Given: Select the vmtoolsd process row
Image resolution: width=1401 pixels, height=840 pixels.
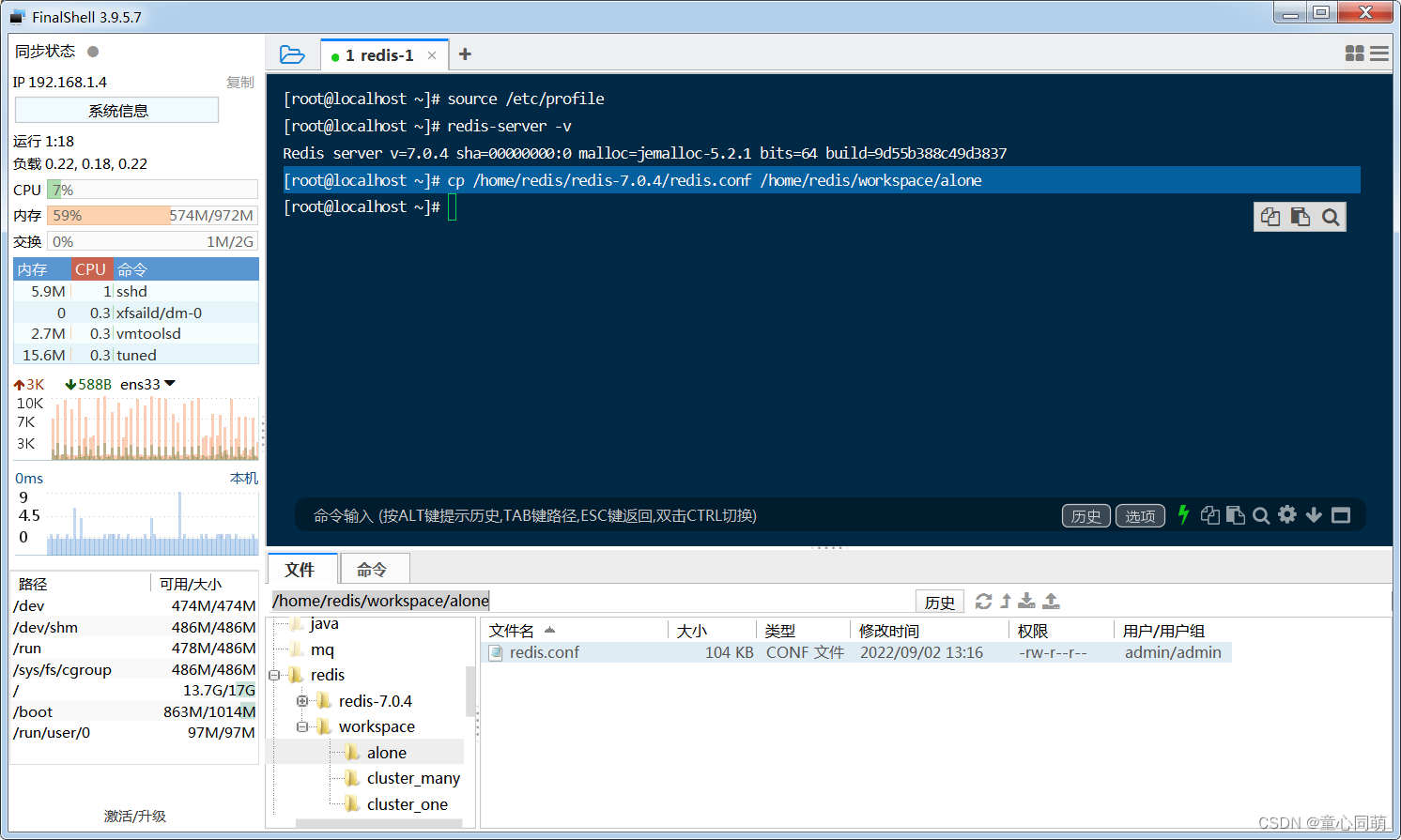Looking at the screenshot, I should (x=136, y=333).
